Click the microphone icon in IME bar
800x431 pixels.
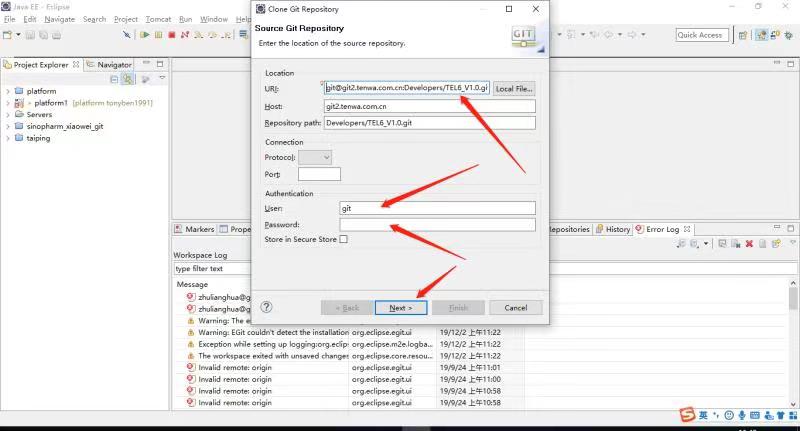tap(742, 415)
